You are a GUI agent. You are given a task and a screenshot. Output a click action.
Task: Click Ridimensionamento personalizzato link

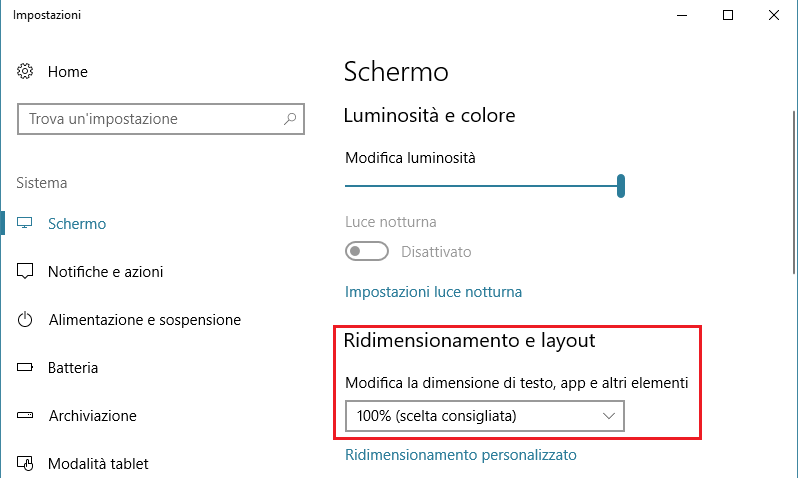click(460, 455)
